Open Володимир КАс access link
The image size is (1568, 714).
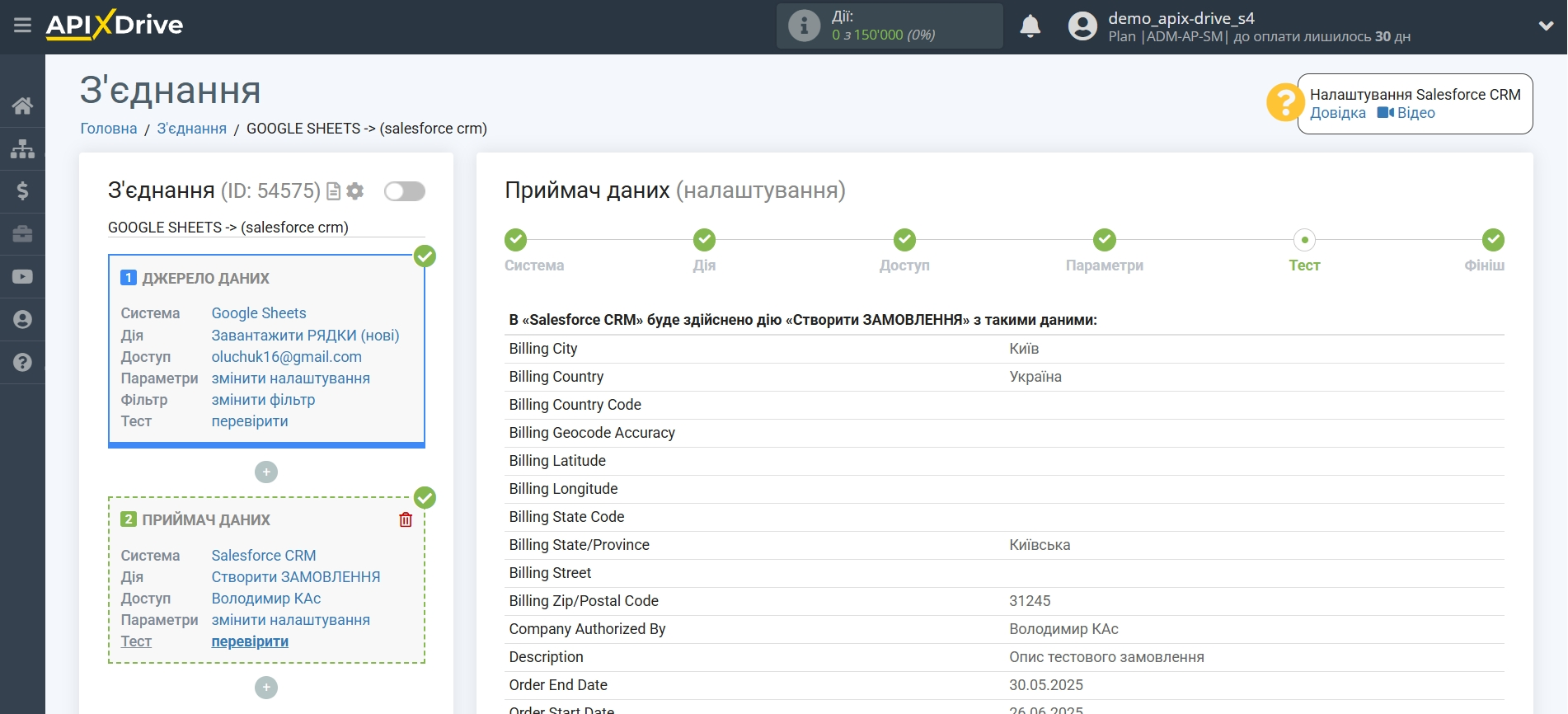click(266, 599)
